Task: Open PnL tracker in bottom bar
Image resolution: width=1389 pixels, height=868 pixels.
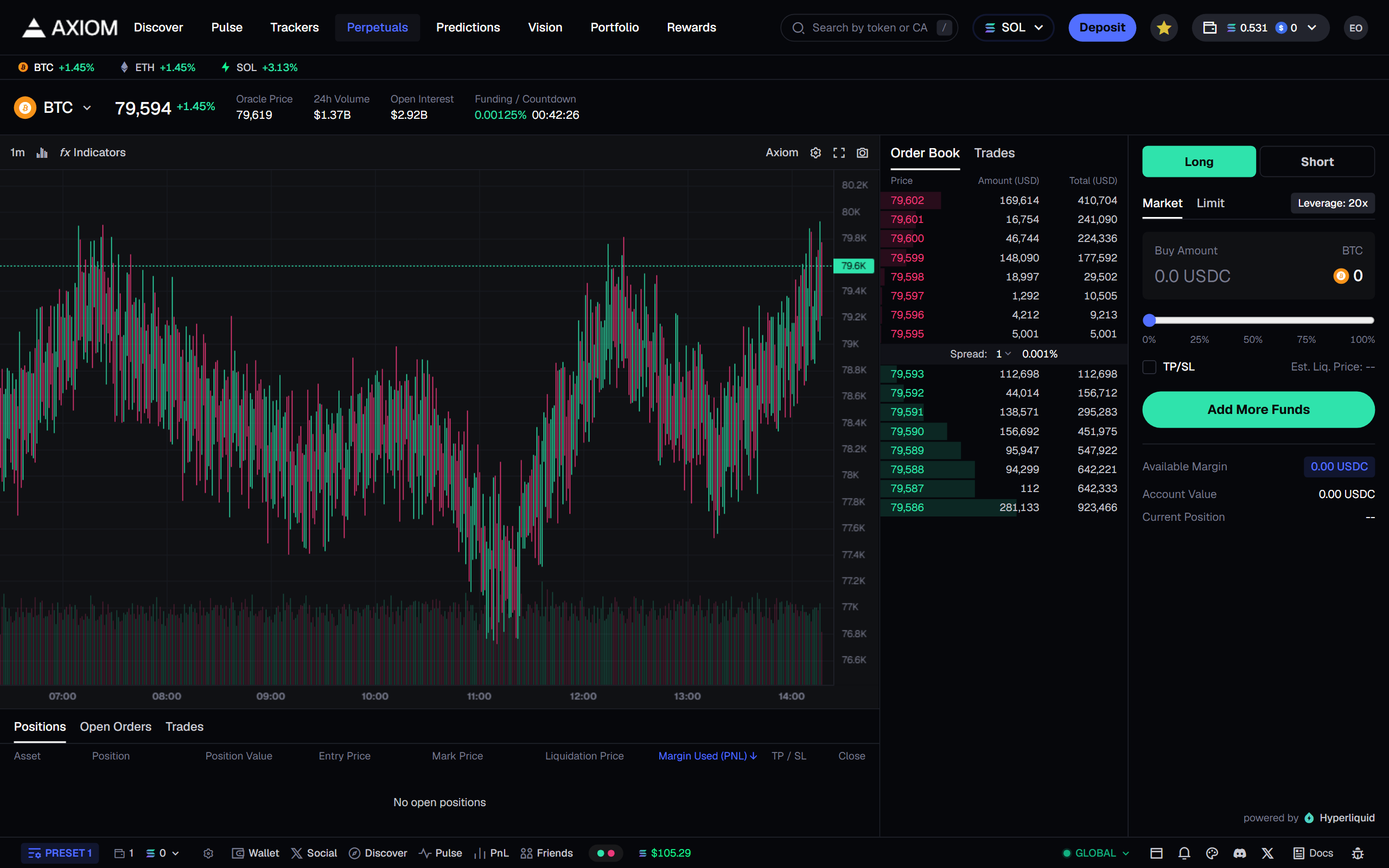Action: click(x=492, y=853)
